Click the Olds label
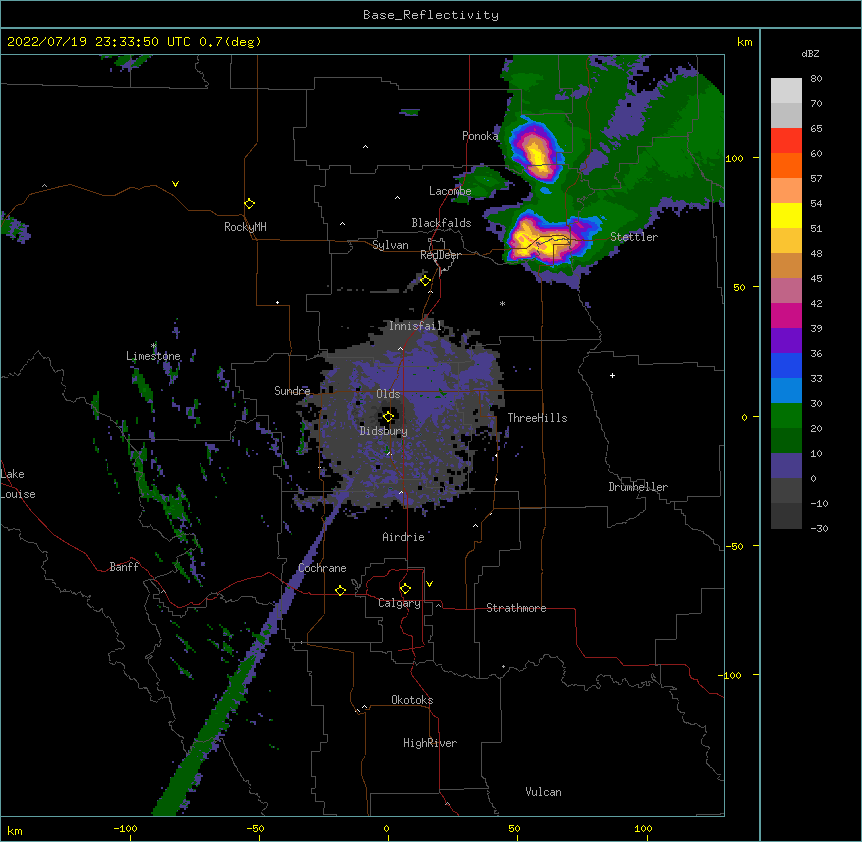This screenshot has height=842, width=862. coord(388,394)
